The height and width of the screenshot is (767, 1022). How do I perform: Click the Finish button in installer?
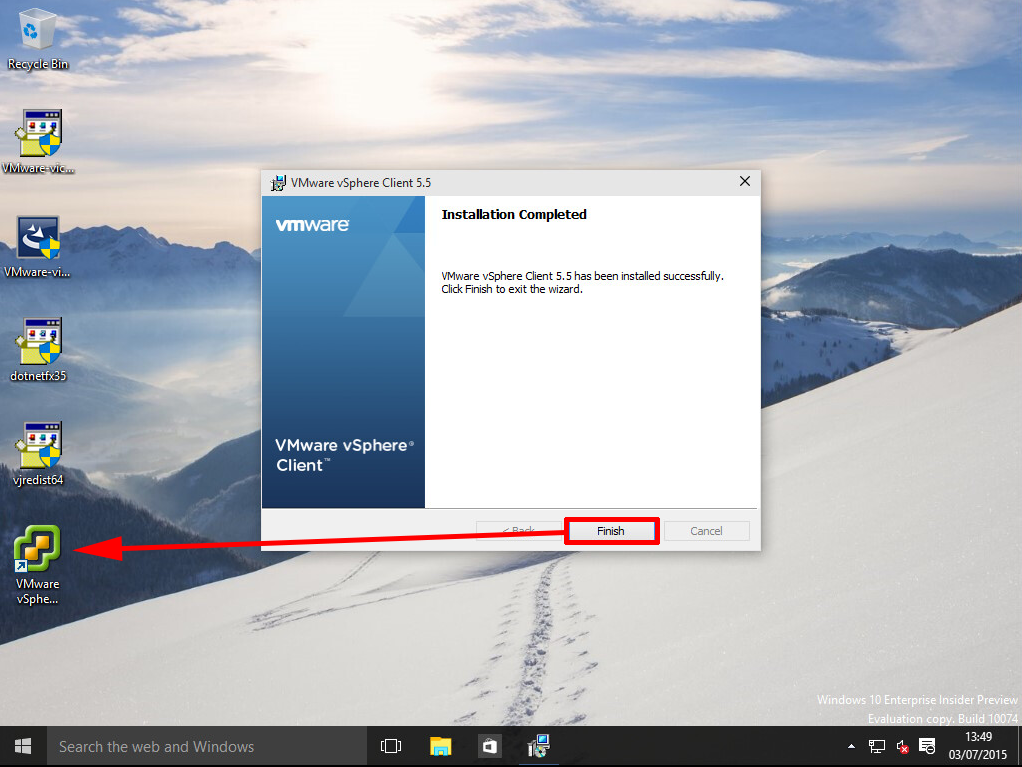coord(611,531)
